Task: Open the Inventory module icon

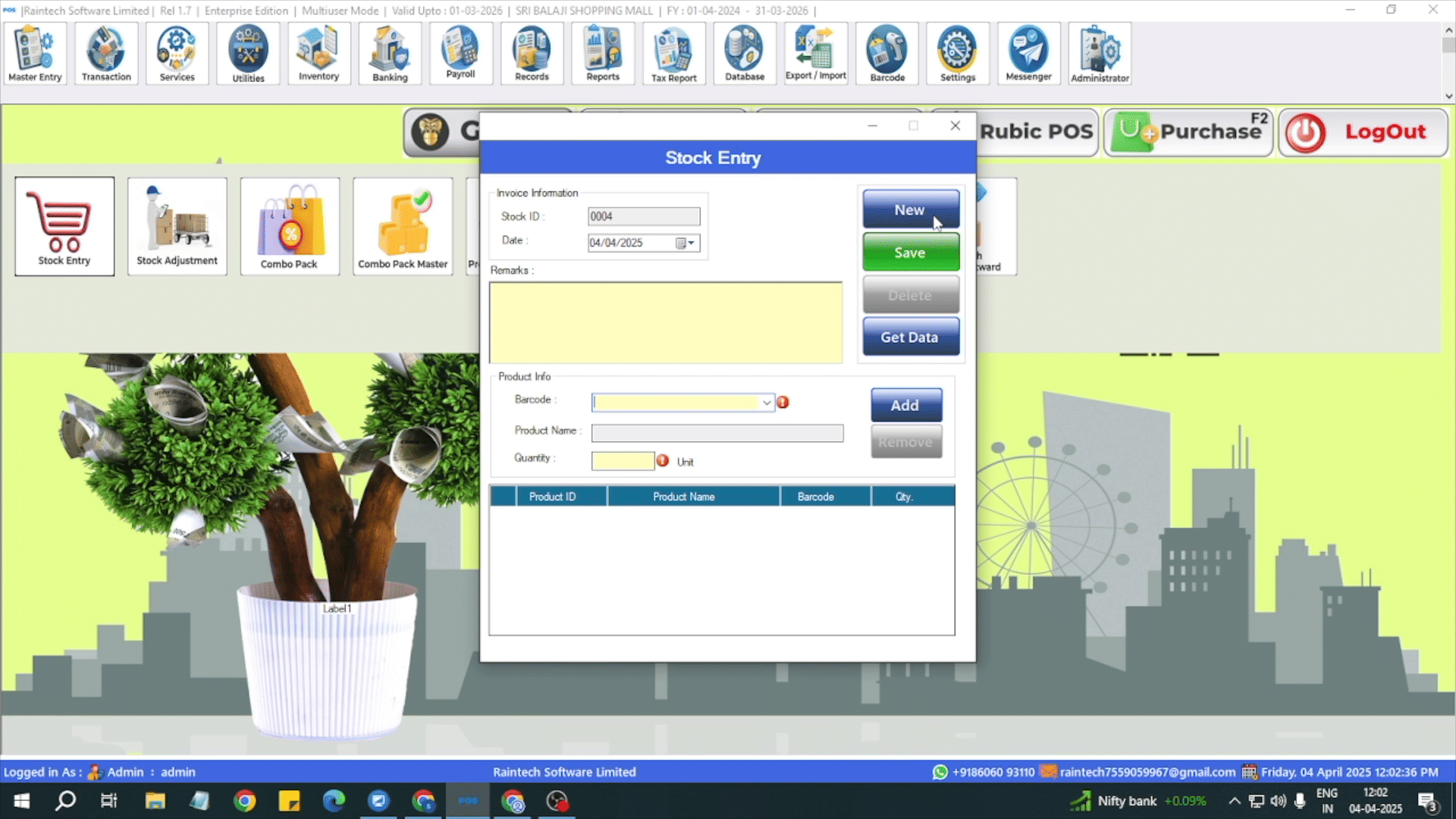Action: [318, 53]
